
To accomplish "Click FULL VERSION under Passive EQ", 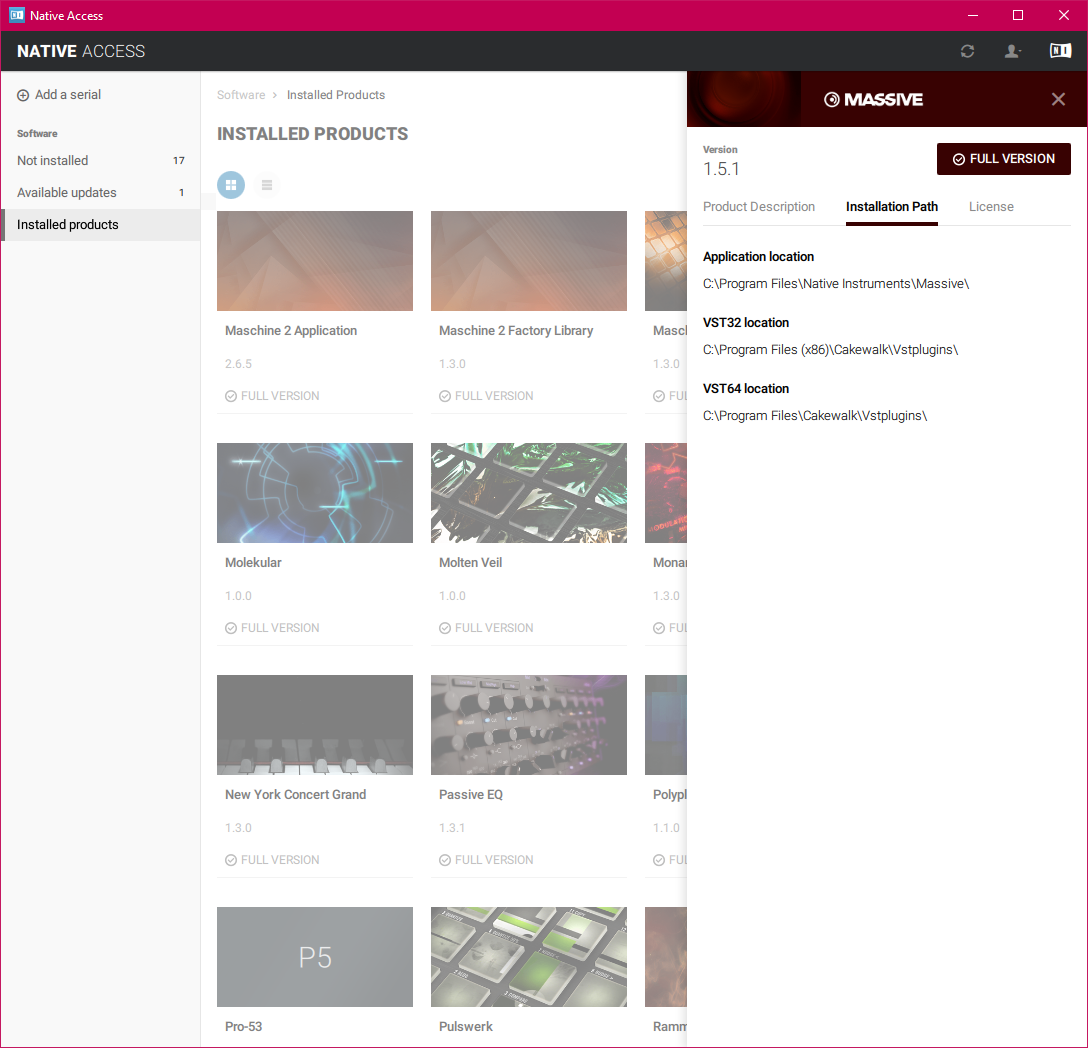I will click(x=486, y=859).
